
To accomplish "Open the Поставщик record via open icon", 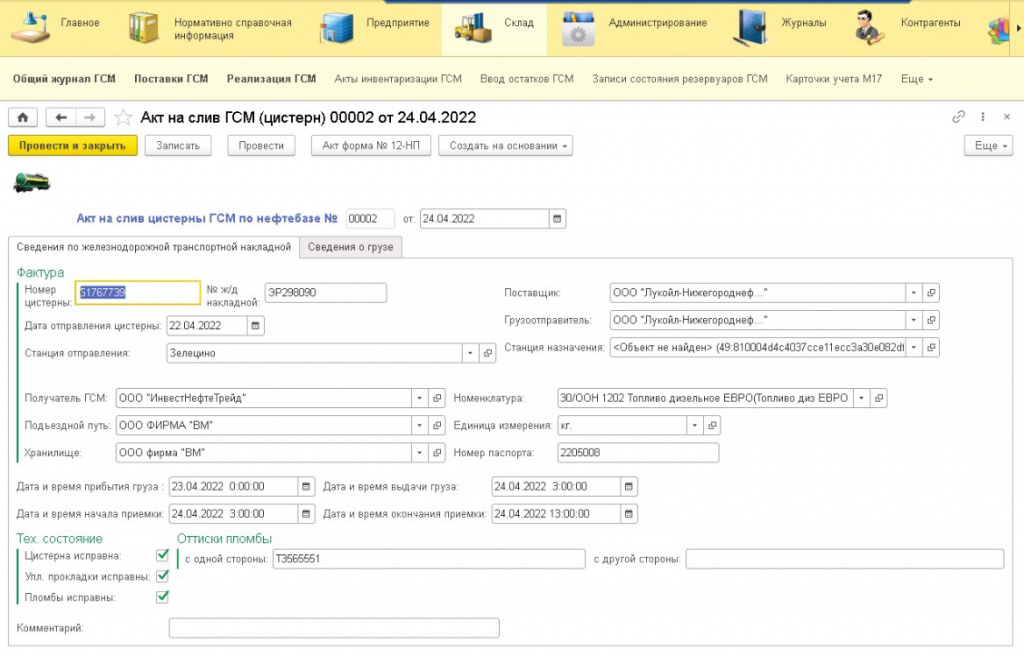I will point(931,293).
